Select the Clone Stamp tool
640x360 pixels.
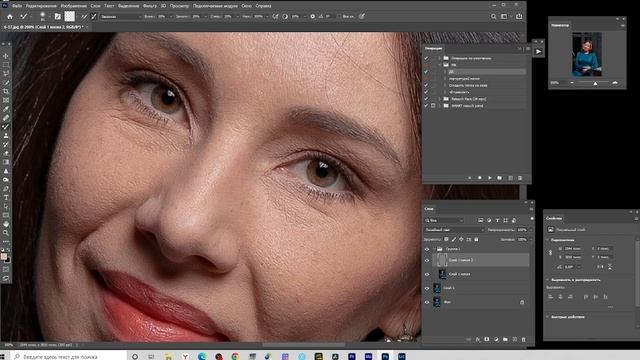pos(6,136)
